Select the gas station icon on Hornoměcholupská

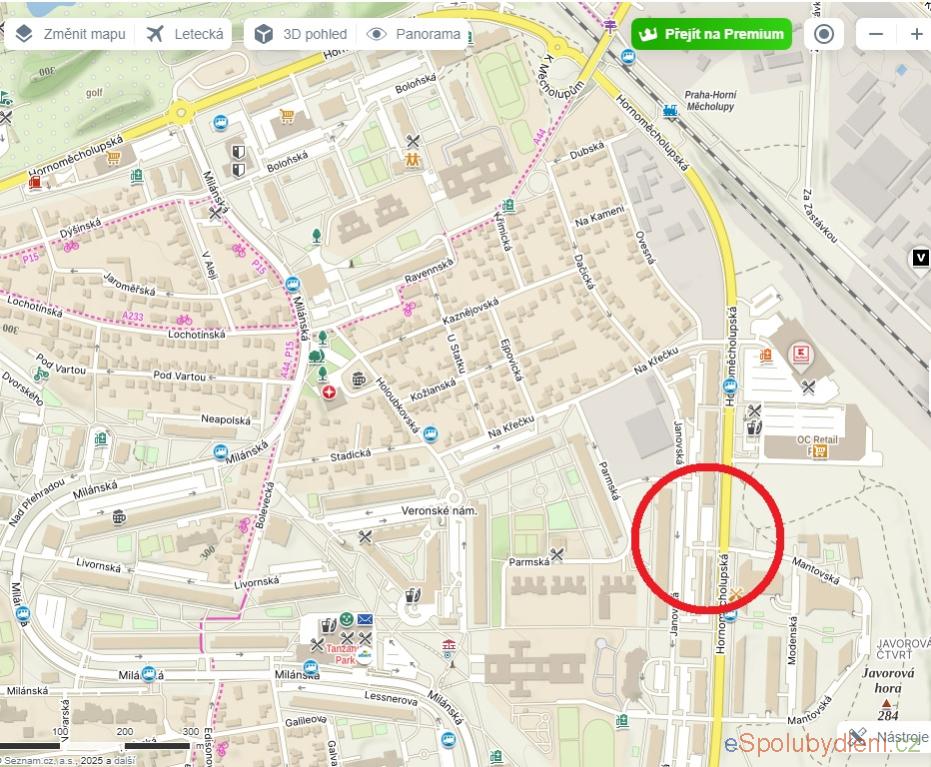(35, 182)
